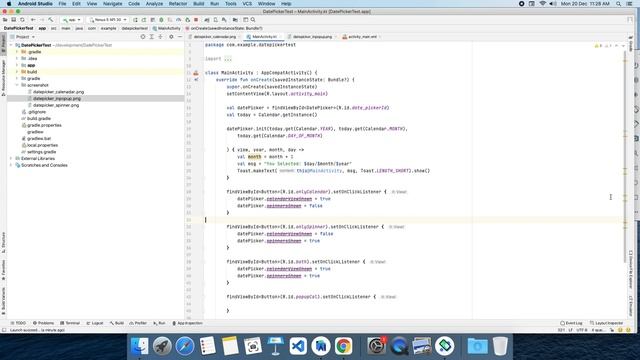Screen dimensions: 640x360
Task: Collapse the DatePickerTest root folder
Action: tap(11, 45)
